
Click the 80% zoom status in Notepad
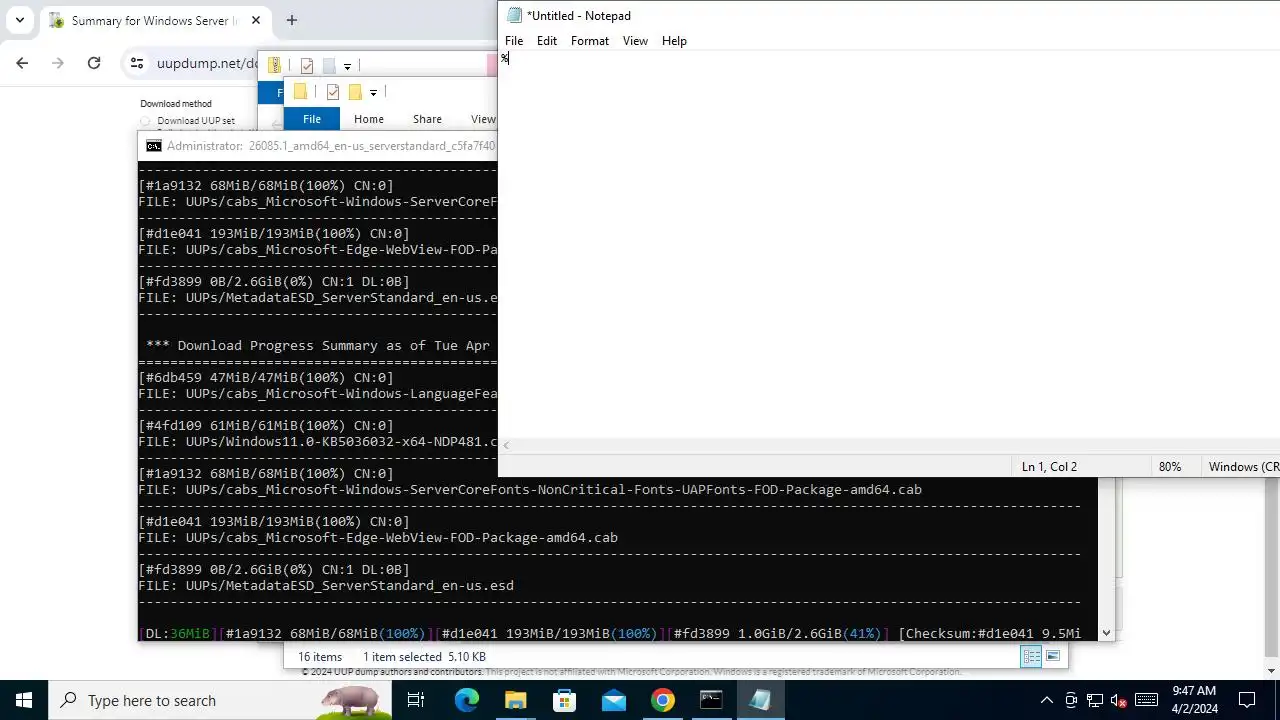pos(1169,467)
